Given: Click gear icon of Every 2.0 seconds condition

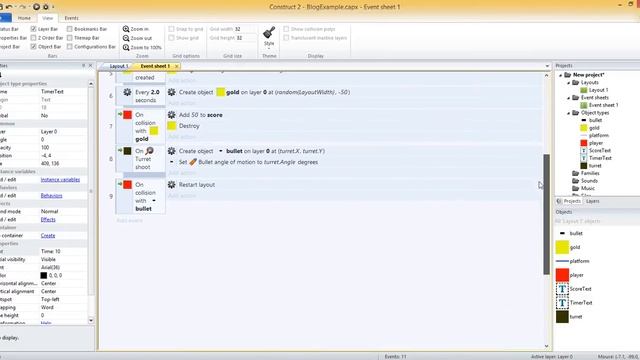Looking at the screenshot, I should [127, 92].
